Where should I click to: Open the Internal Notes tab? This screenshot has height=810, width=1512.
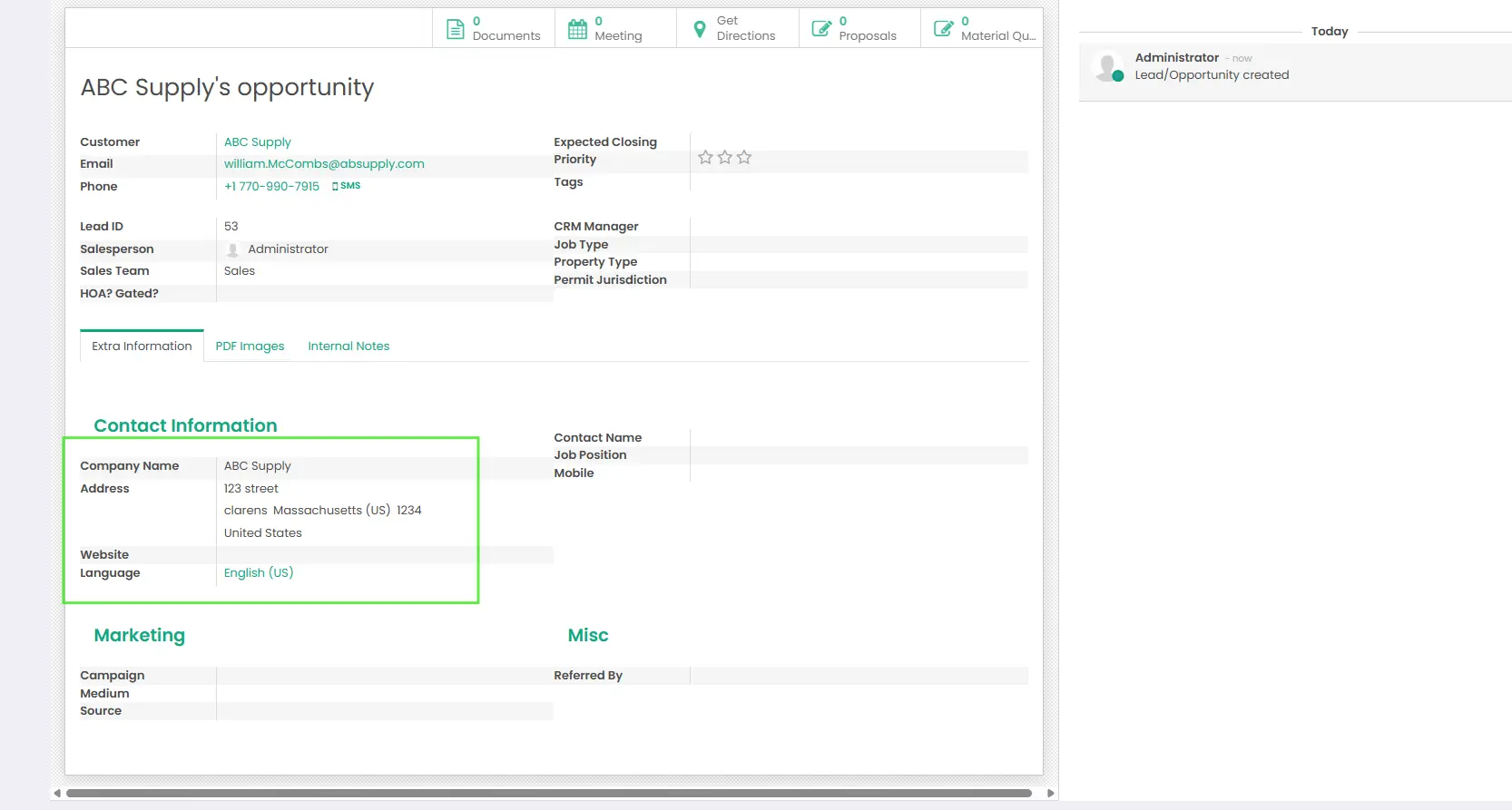(349, 346)
